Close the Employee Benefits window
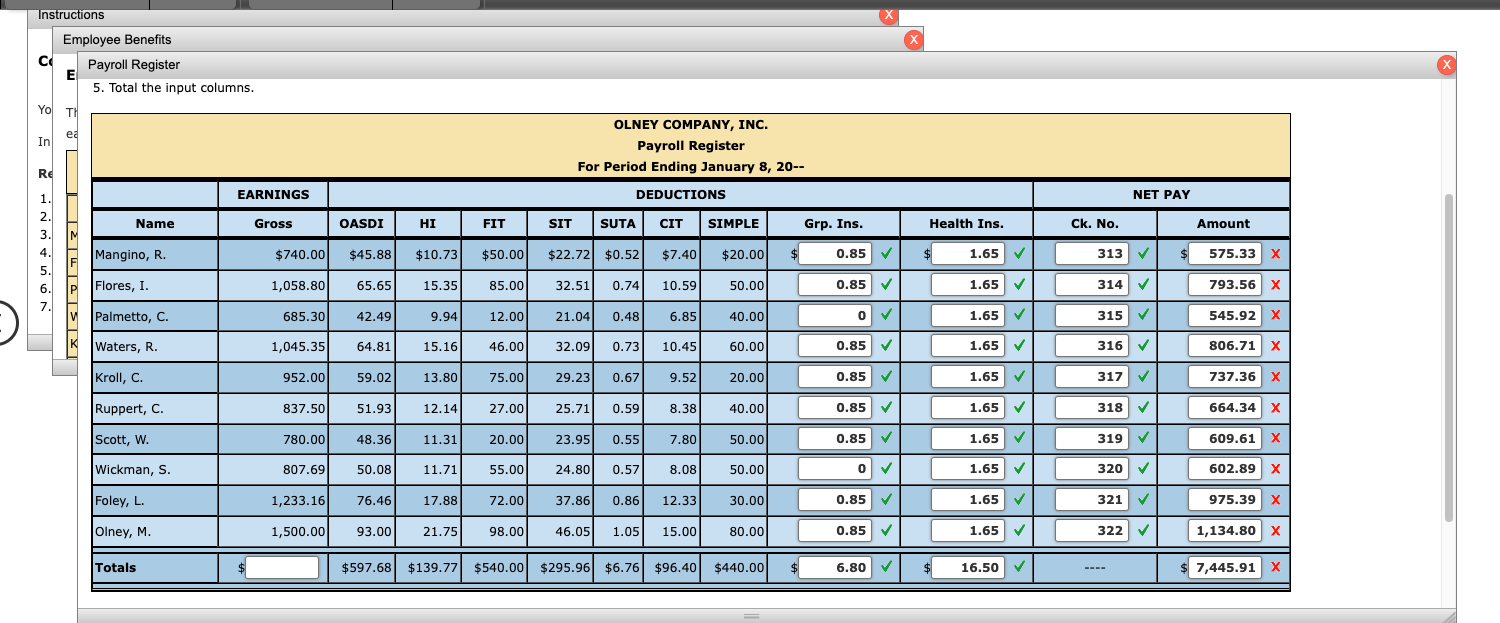This screenshot has height=623, width=1500. coord(913,39)
